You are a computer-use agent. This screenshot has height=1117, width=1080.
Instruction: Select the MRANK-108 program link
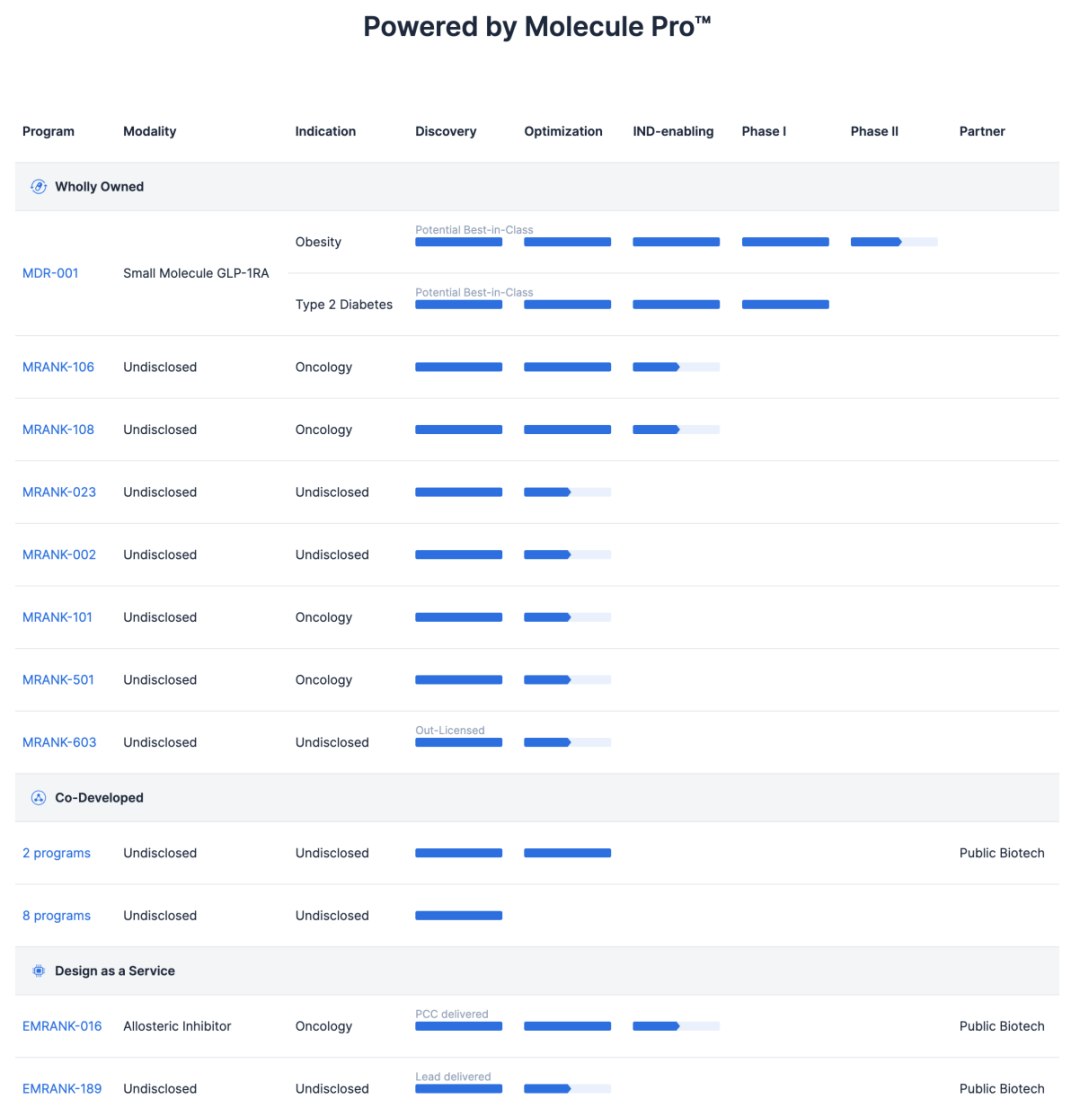coord(58,430)
